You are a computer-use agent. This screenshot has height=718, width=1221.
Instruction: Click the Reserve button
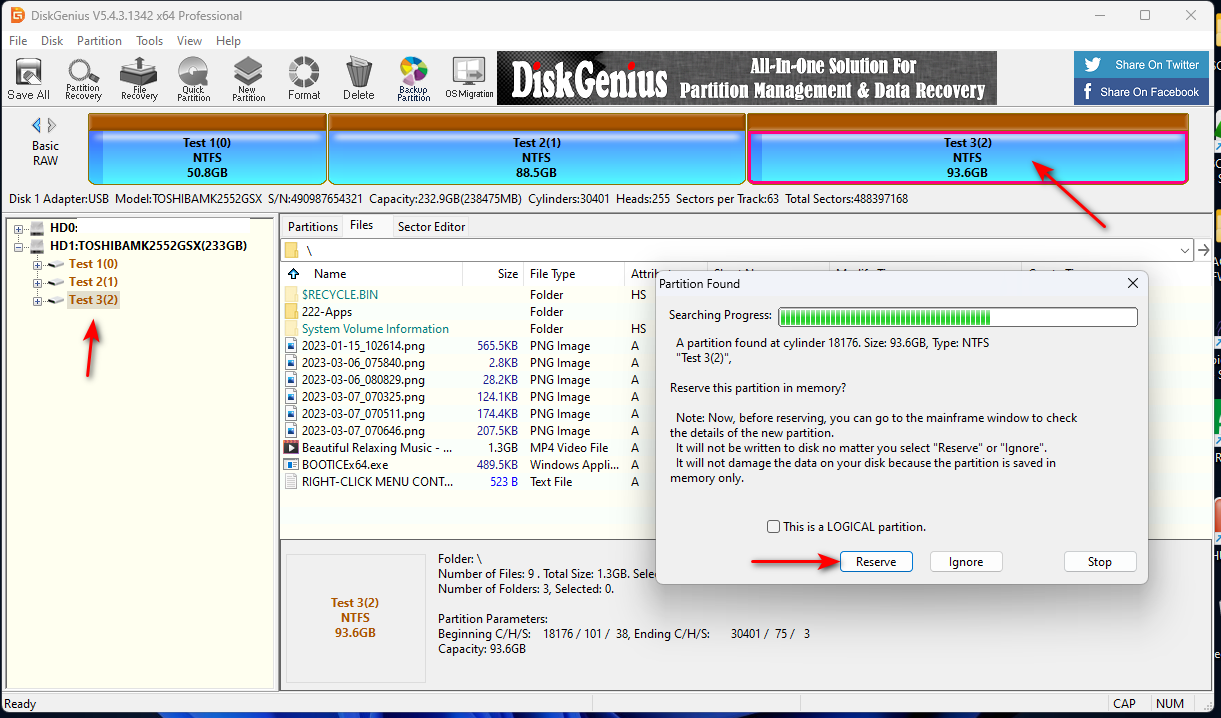tap(876, 562)
